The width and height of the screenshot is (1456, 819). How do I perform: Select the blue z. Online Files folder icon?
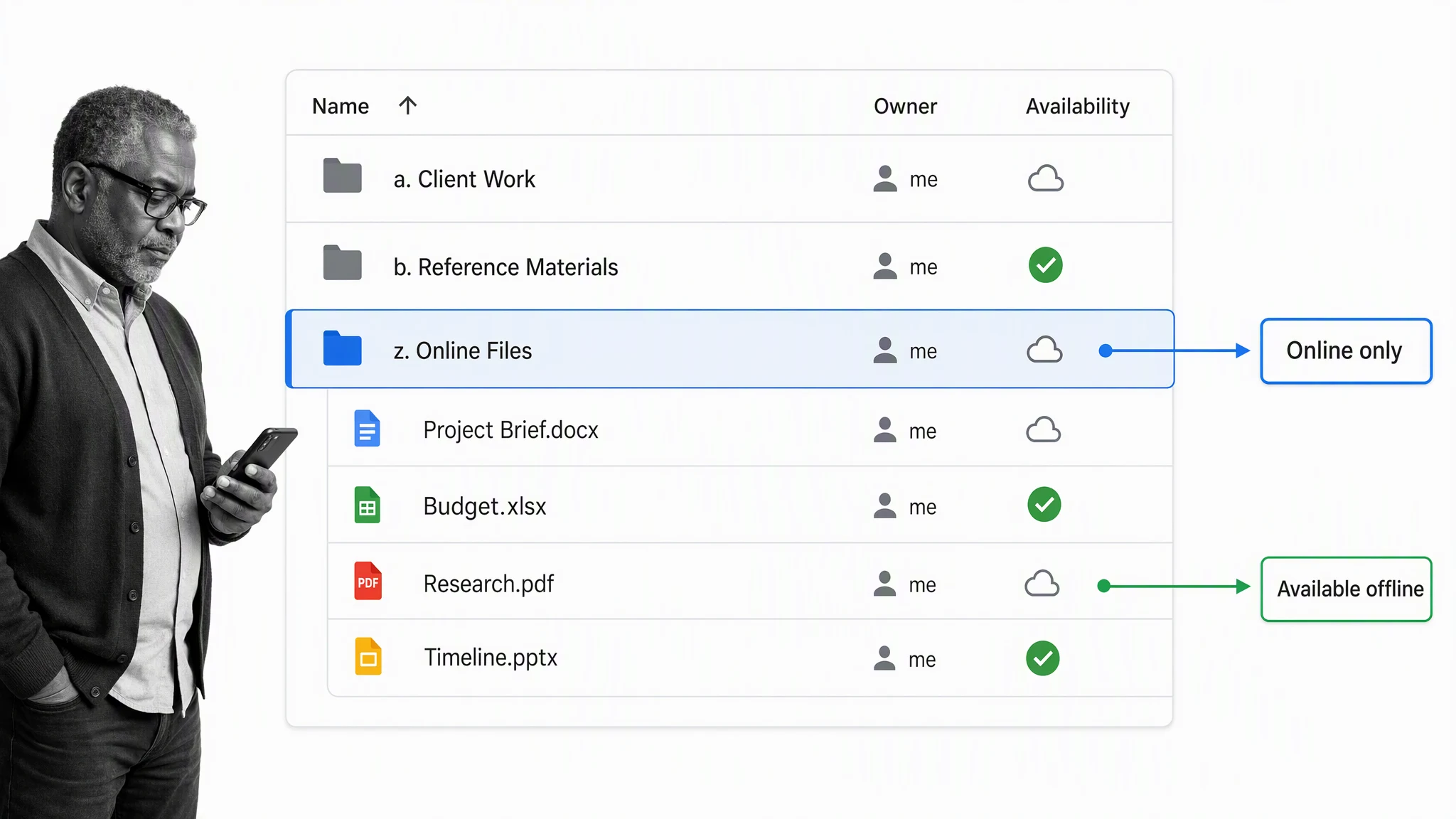[x=342, y=348]
